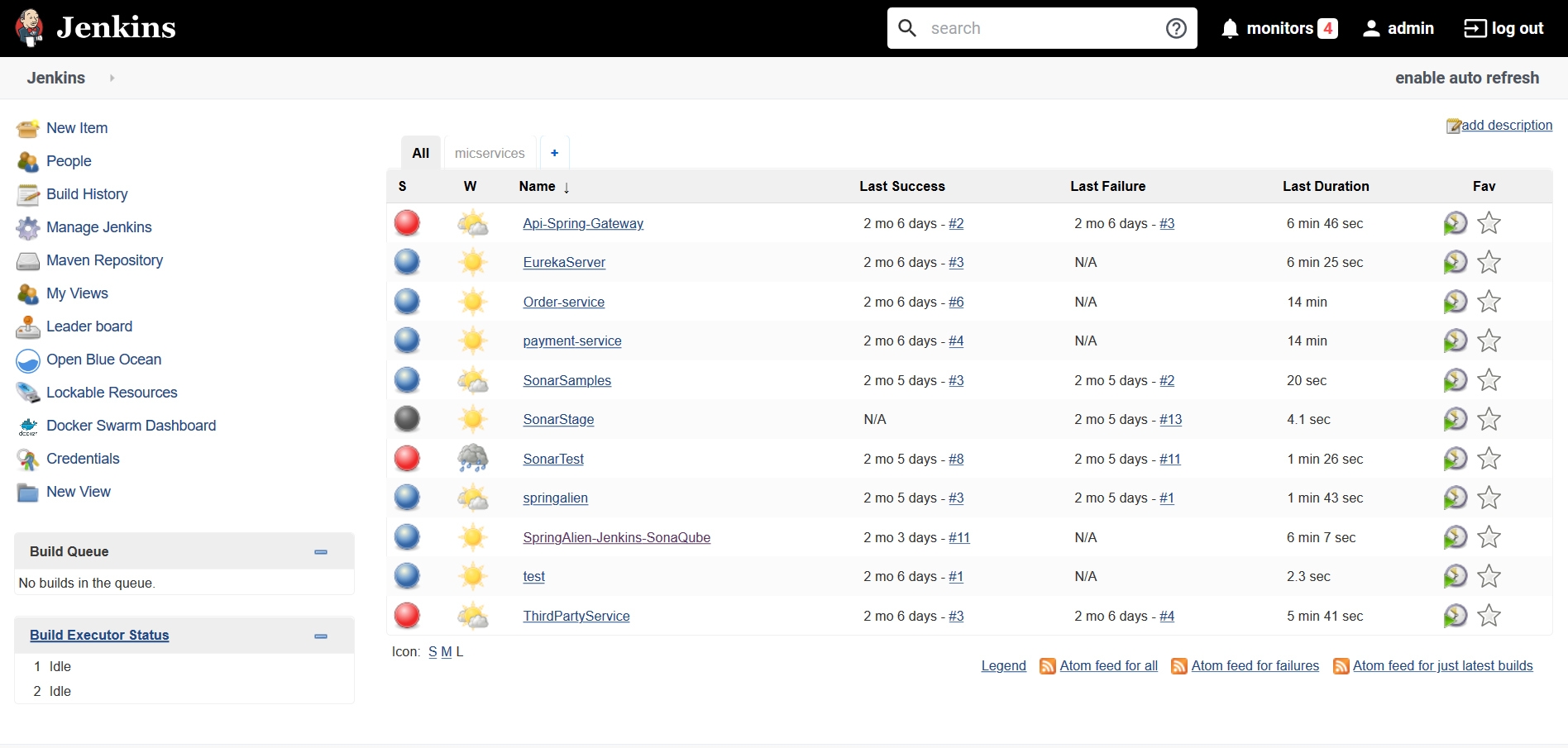Toggle favorite star for ThirdPartyService
Viewport: 1568px width, 748px height.
pyautogui.click(x=1489, y=615)
